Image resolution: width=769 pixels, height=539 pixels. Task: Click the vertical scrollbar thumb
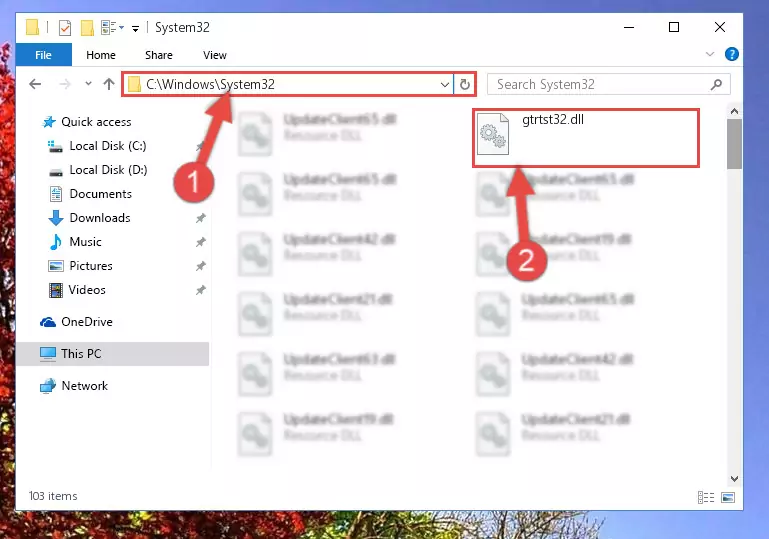click(734, 144)
